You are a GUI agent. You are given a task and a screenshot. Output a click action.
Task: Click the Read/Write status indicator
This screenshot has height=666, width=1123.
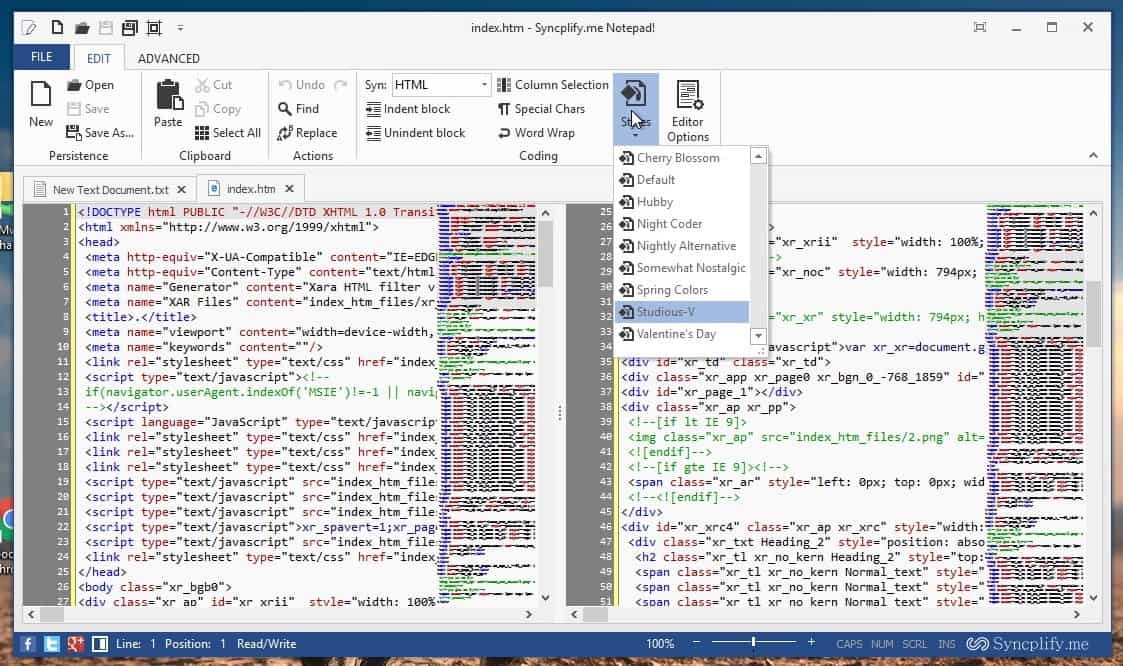tap(266, 644)
